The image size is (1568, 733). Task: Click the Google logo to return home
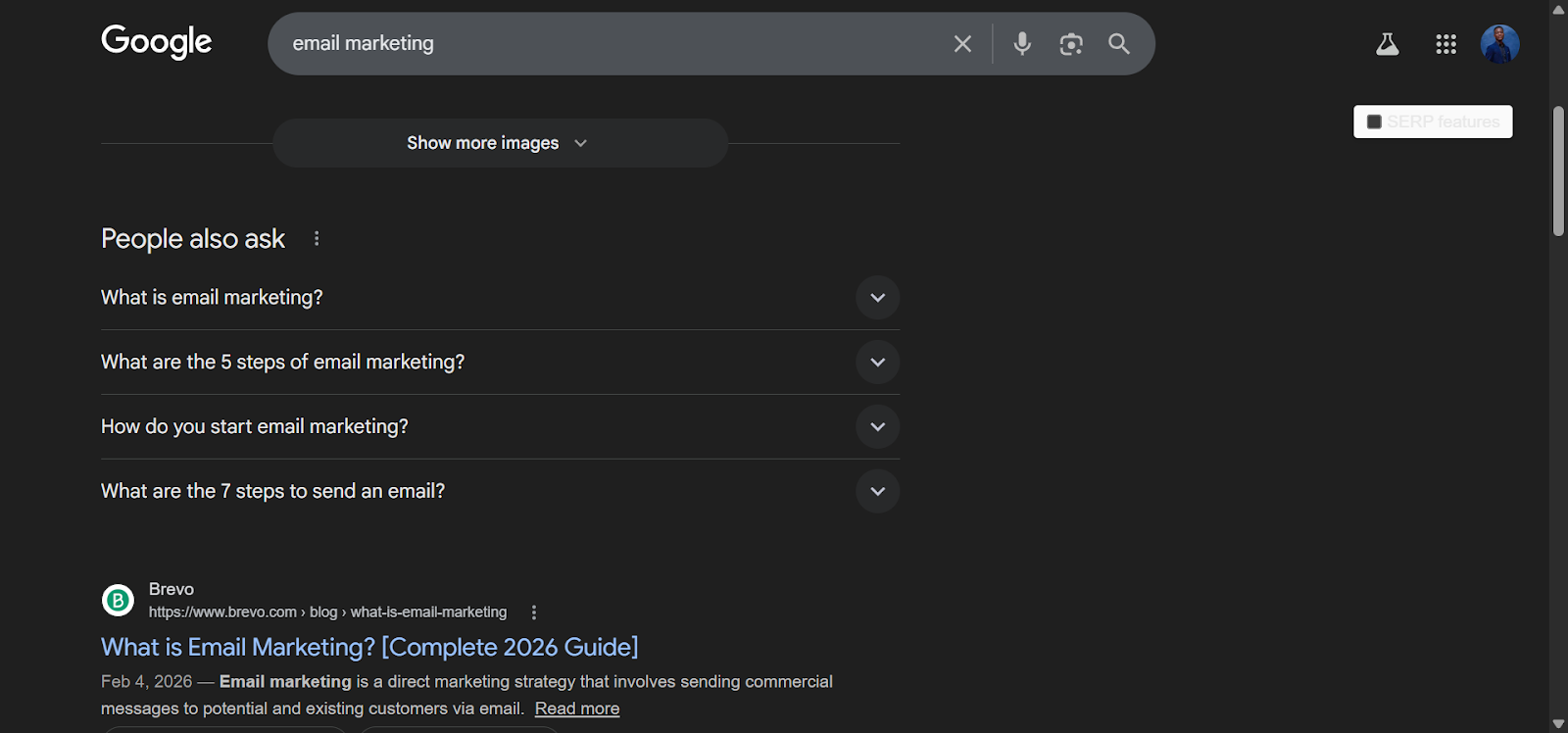pos(156,41)
